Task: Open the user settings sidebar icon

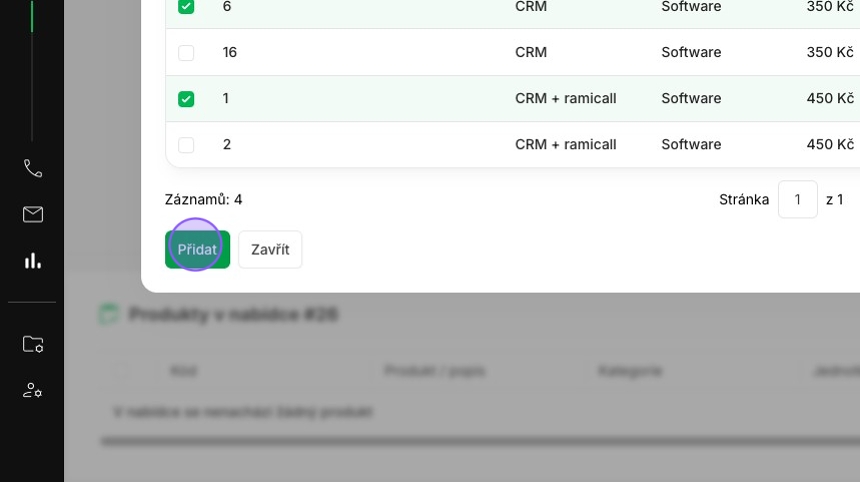Action: pos(33,390)
